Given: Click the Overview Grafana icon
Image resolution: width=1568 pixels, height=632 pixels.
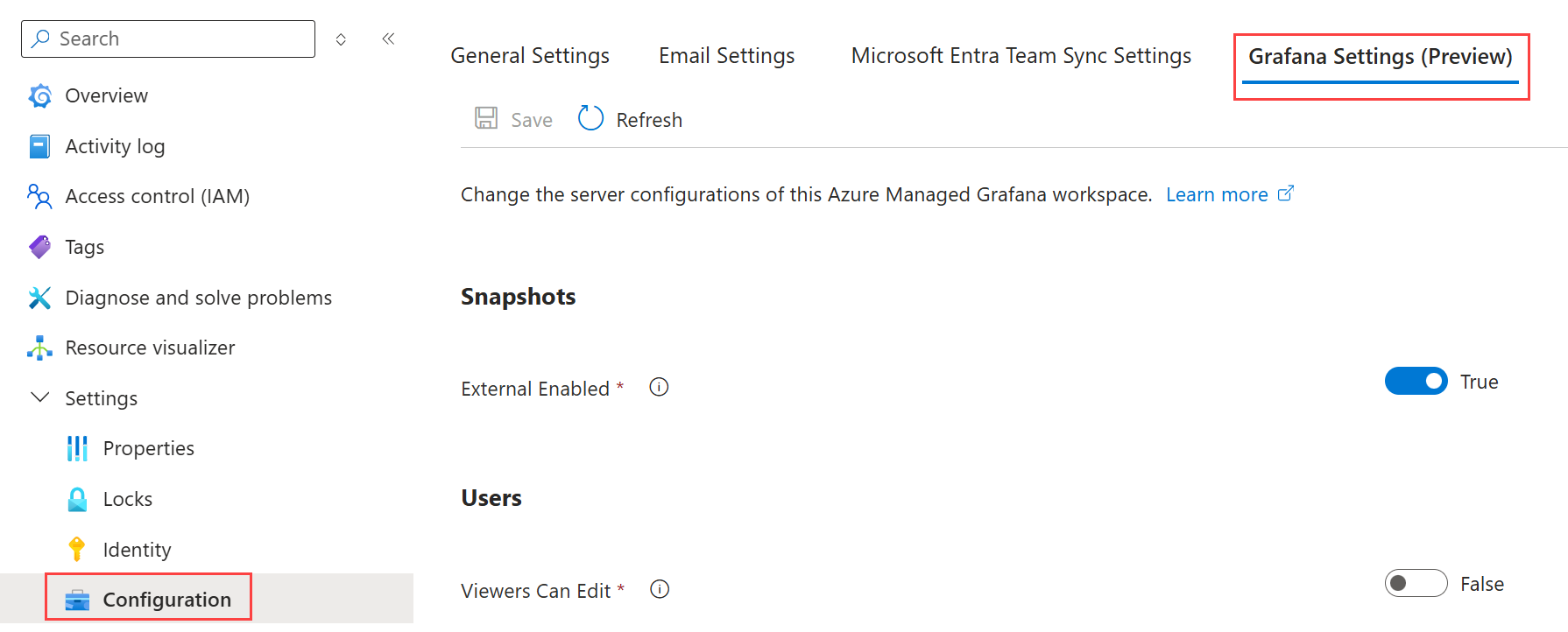Looking at the screenshot, I should 39,95.
